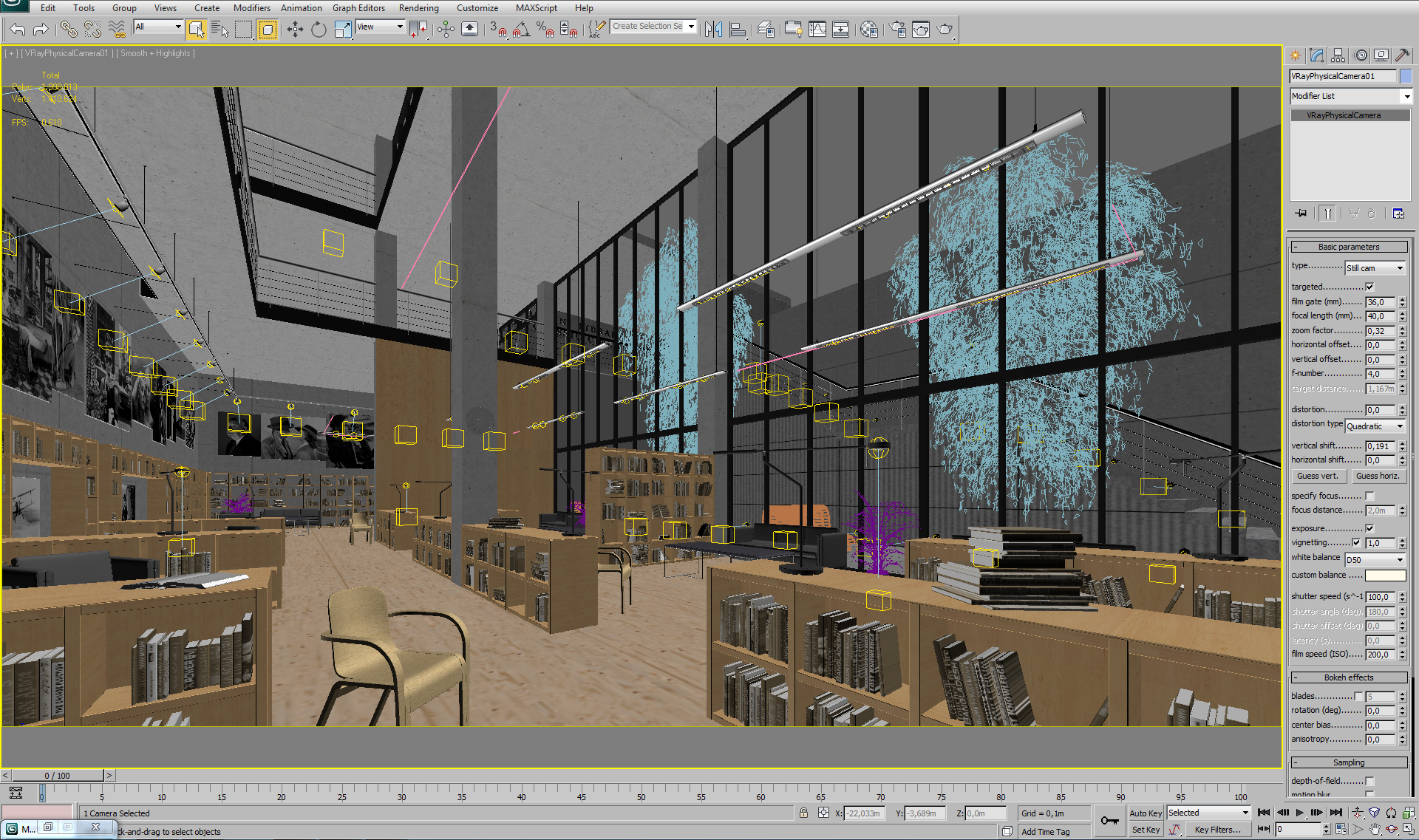This screenshot has height=840, width=1419.
Task: Click the Select by Name icon
Action: pos(220,30)
